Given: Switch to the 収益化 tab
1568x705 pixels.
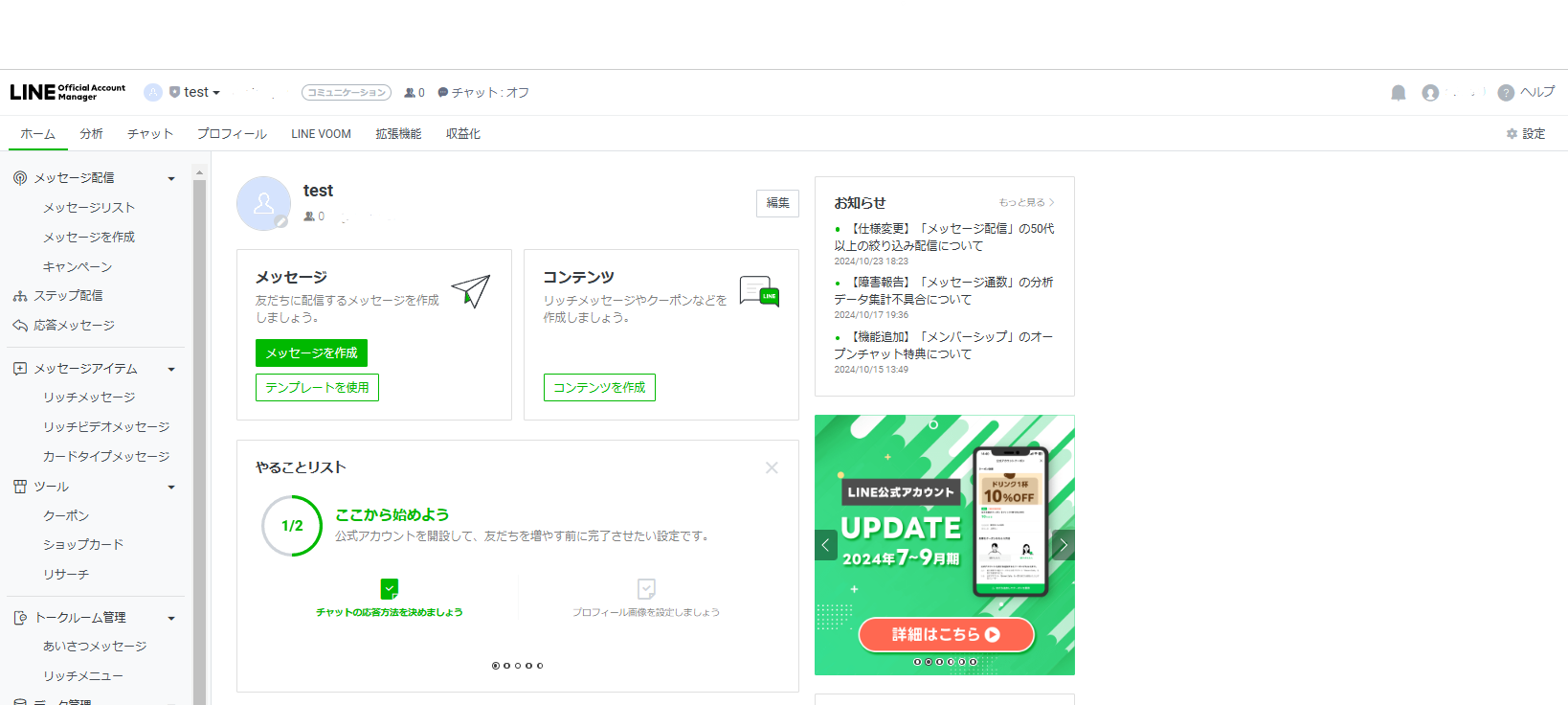Looking at the screenshot, I should tap(463, 134).
